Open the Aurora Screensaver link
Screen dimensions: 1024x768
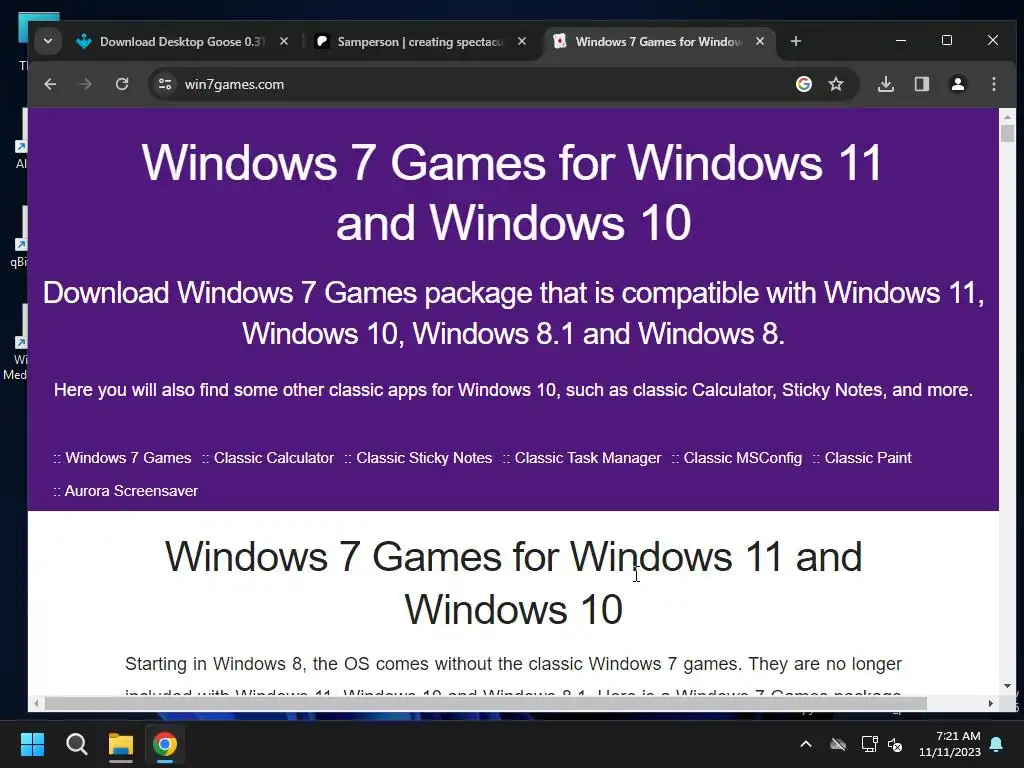click(x=131, y=490)
